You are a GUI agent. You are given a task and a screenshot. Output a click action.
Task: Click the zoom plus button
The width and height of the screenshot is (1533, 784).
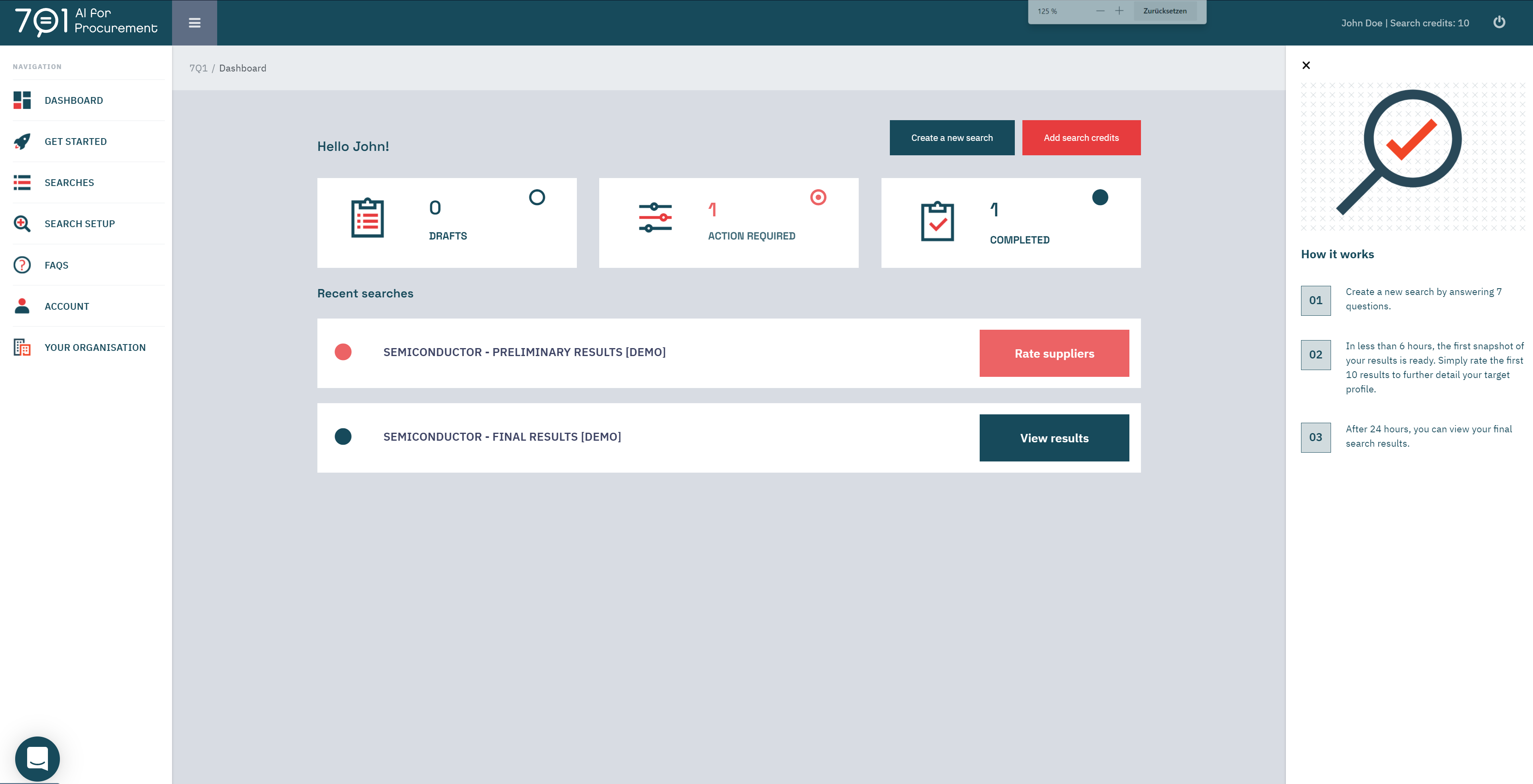1119,11
